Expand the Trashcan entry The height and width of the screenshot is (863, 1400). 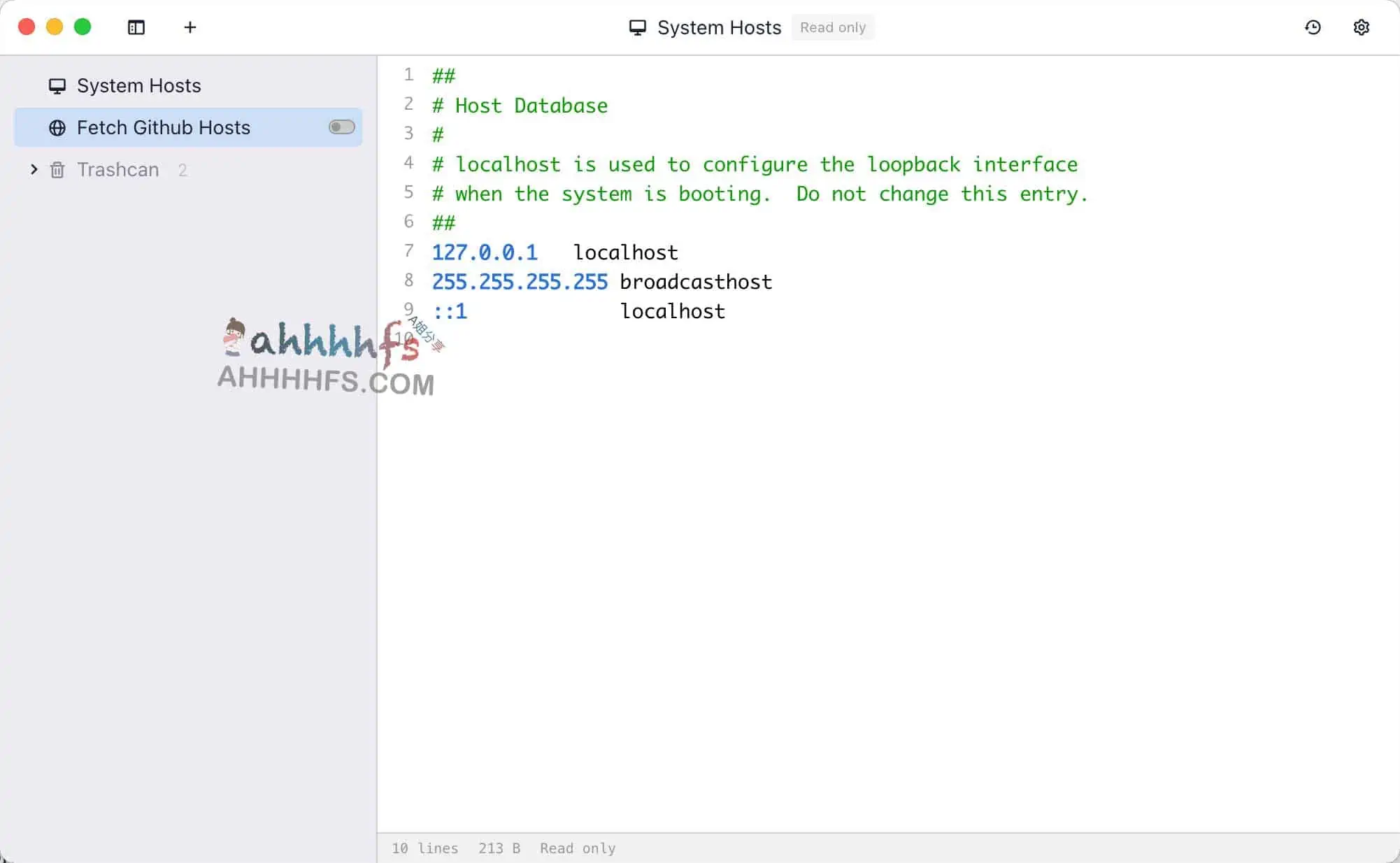[34, 169]
